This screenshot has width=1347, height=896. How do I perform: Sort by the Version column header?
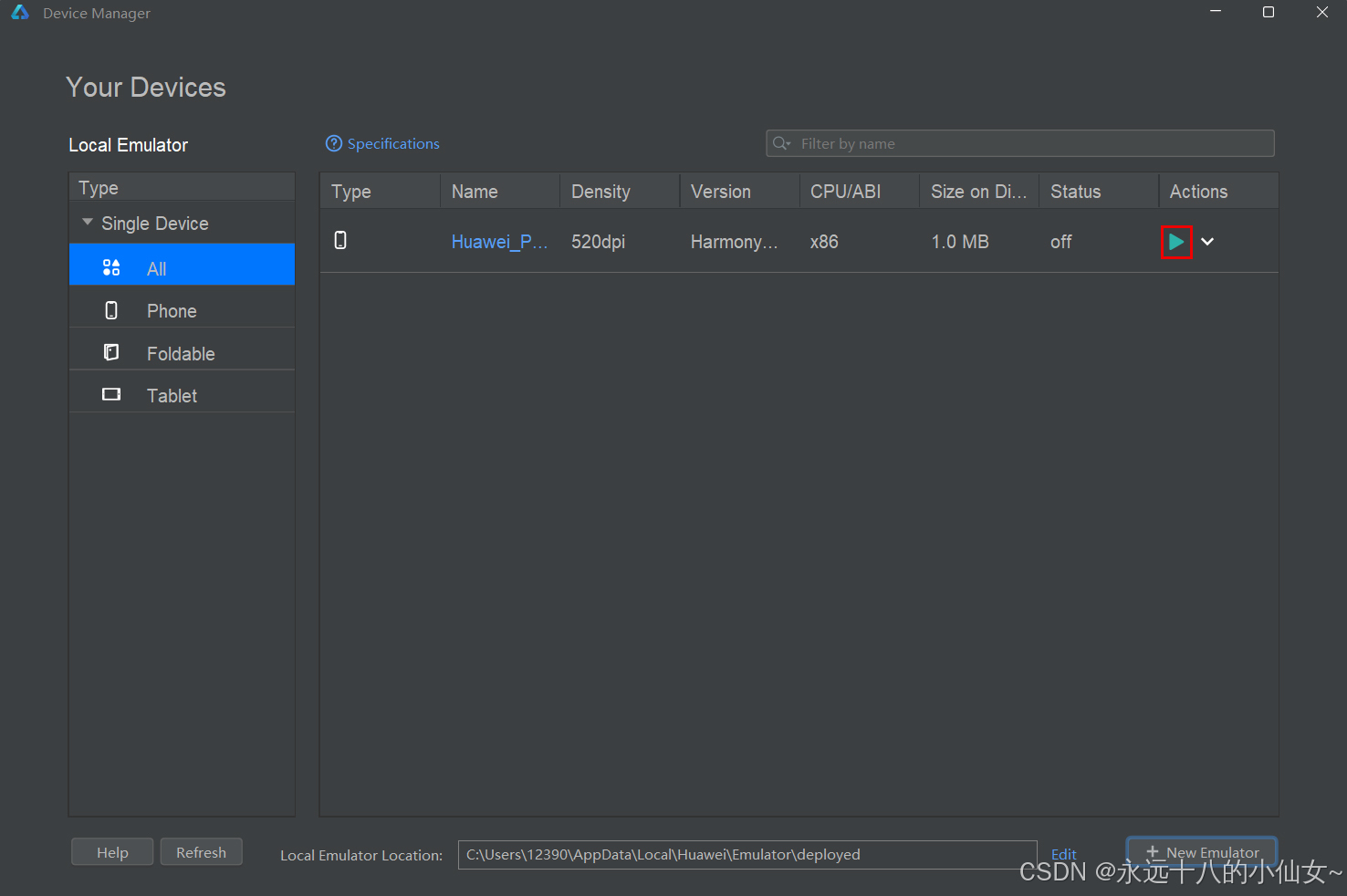pos(739,192)
